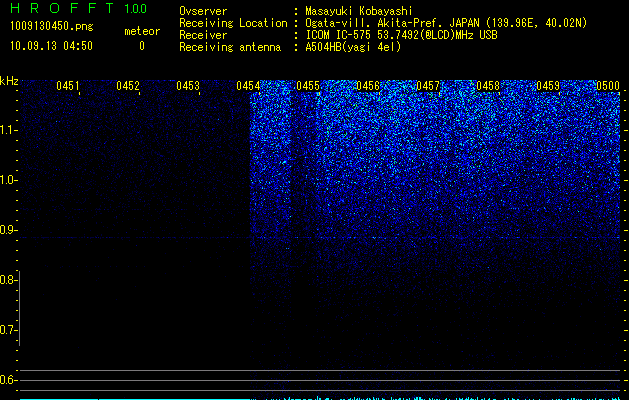Click the 0.6 kHz axis label
629x400 pixels.
tap(7, 380)
